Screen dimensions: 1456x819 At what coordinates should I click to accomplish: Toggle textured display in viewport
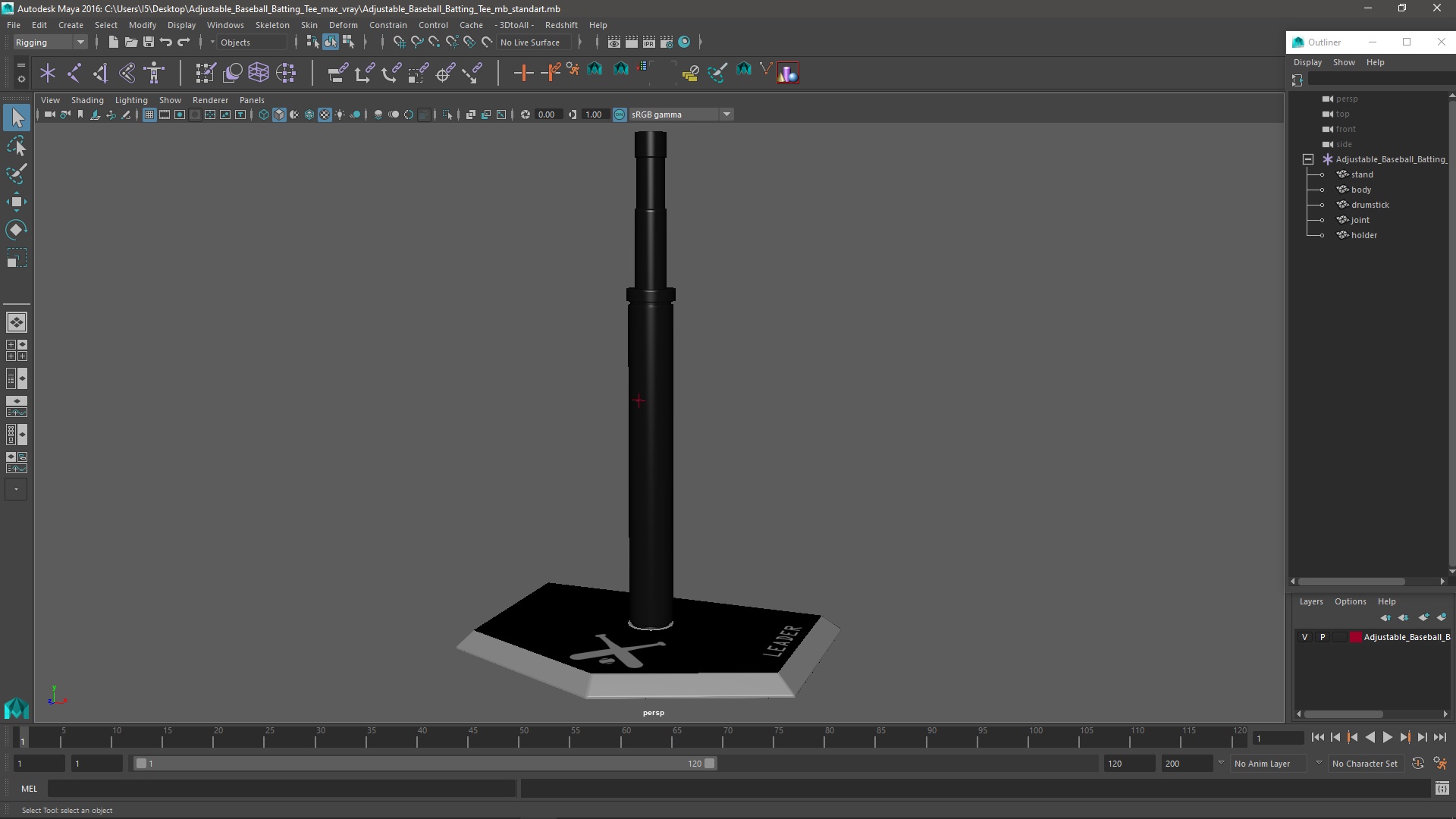[x=325, y=115]
